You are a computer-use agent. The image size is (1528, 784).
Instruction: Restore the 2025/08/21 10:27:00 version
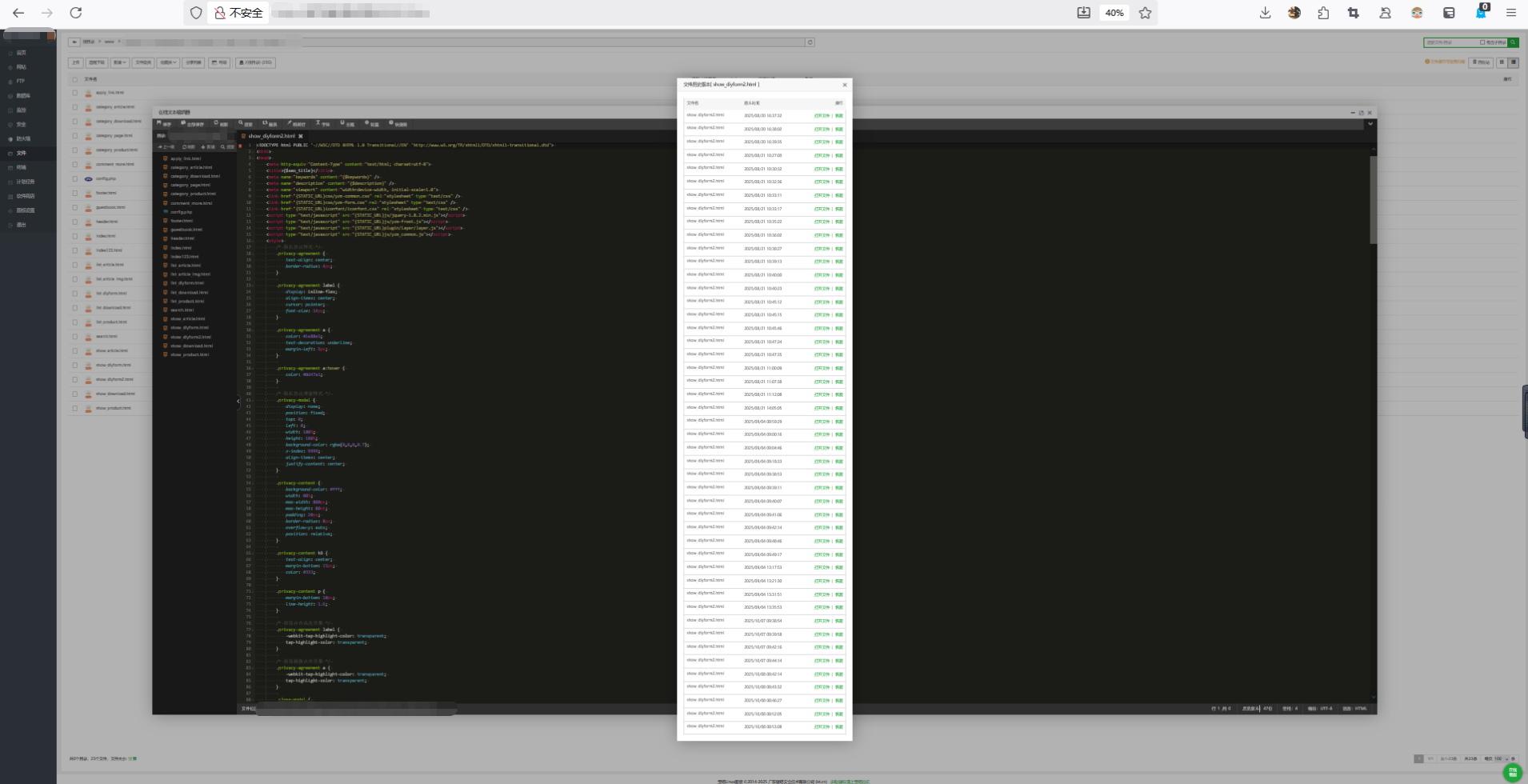[839, 155]
